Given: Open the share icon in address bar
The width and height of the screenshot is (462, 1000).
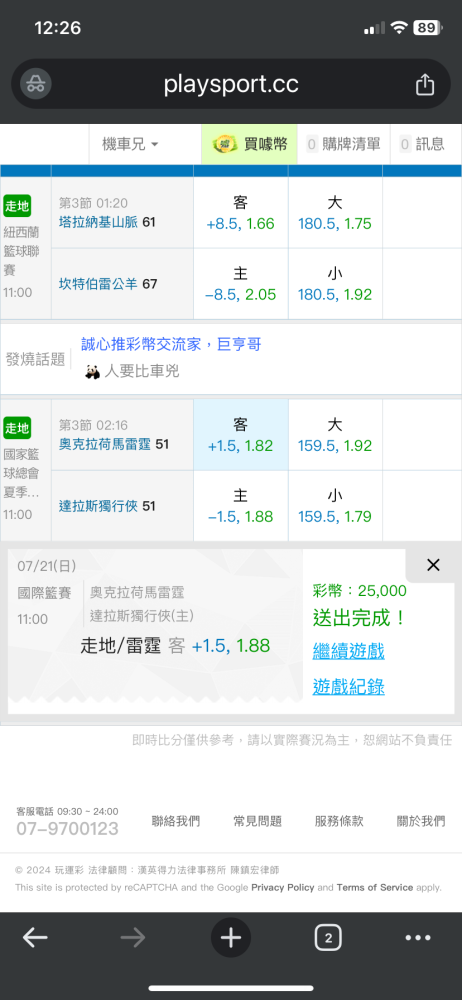Looking at the screenshot, I should click(x=425, y=84).
